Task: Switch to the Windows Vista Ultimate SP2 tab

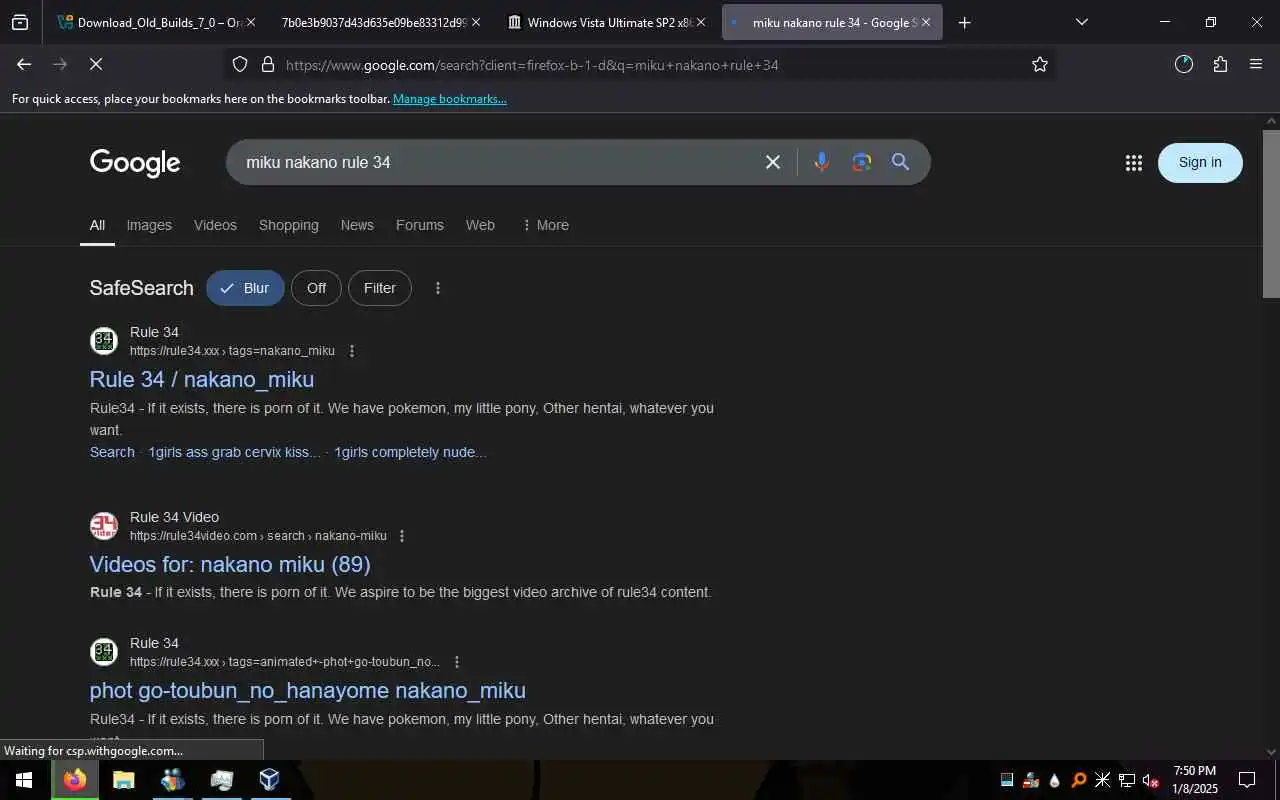Action: pyautogui.click(x=605, y=22)
